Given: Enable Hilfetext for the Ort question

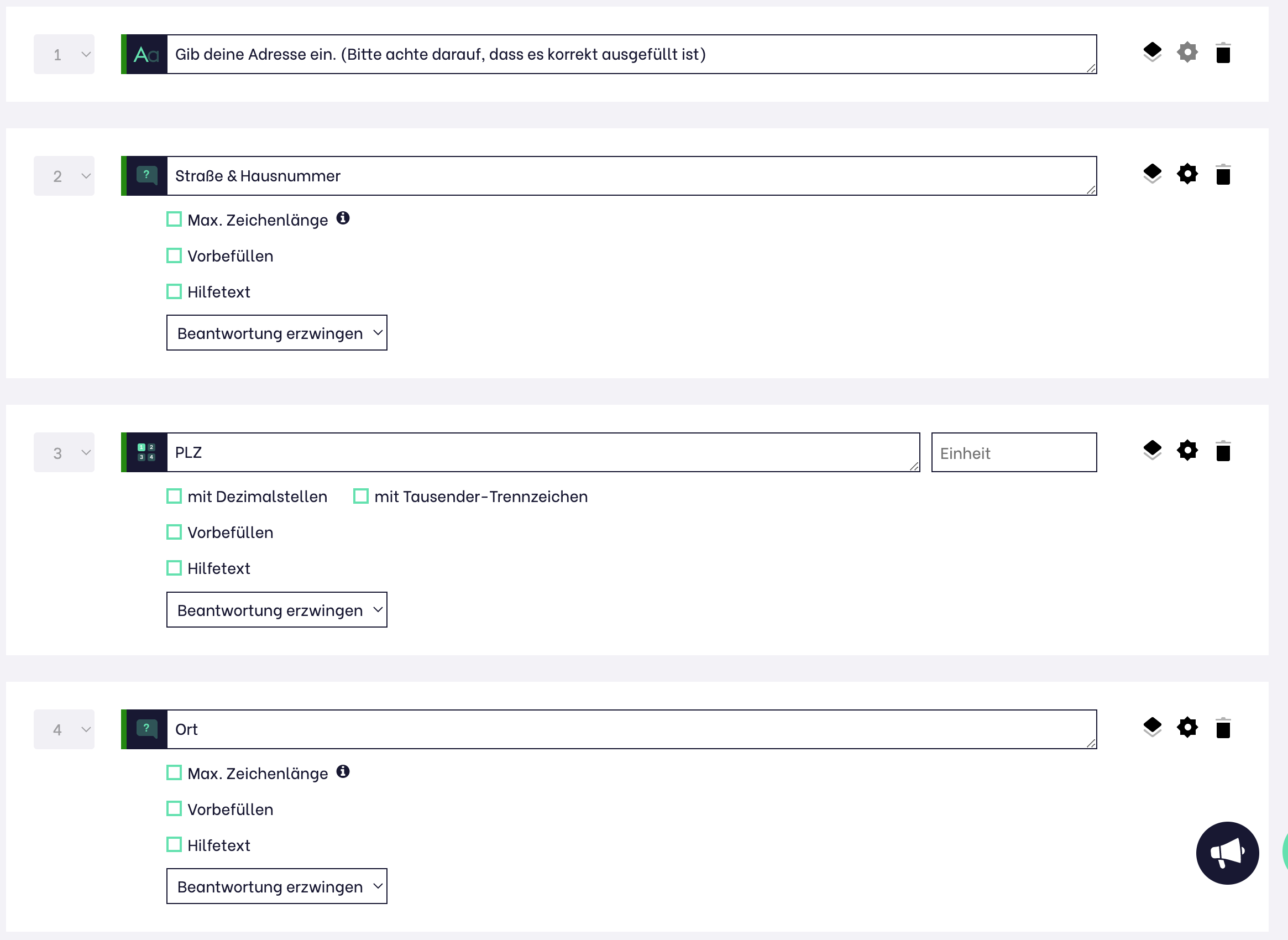Looking at the screenshot, I should click(x=174, y=844).
